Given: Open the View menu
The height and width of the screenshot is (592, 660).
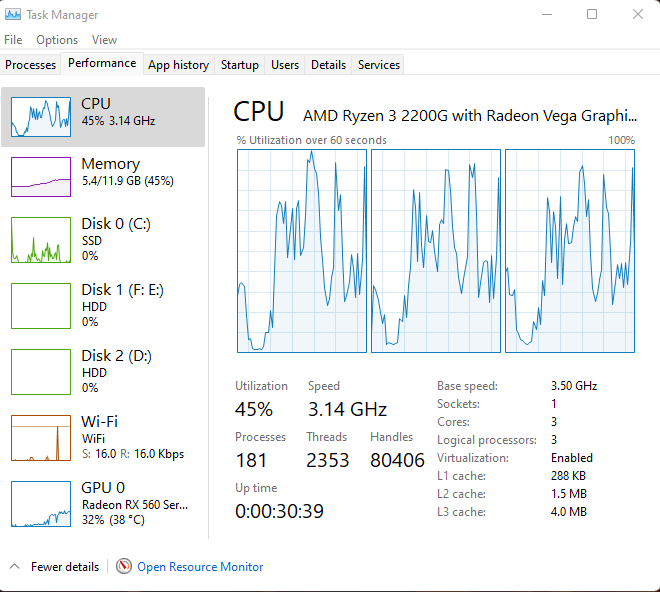Looking at the screenshot, I should [x=104, y=40].
